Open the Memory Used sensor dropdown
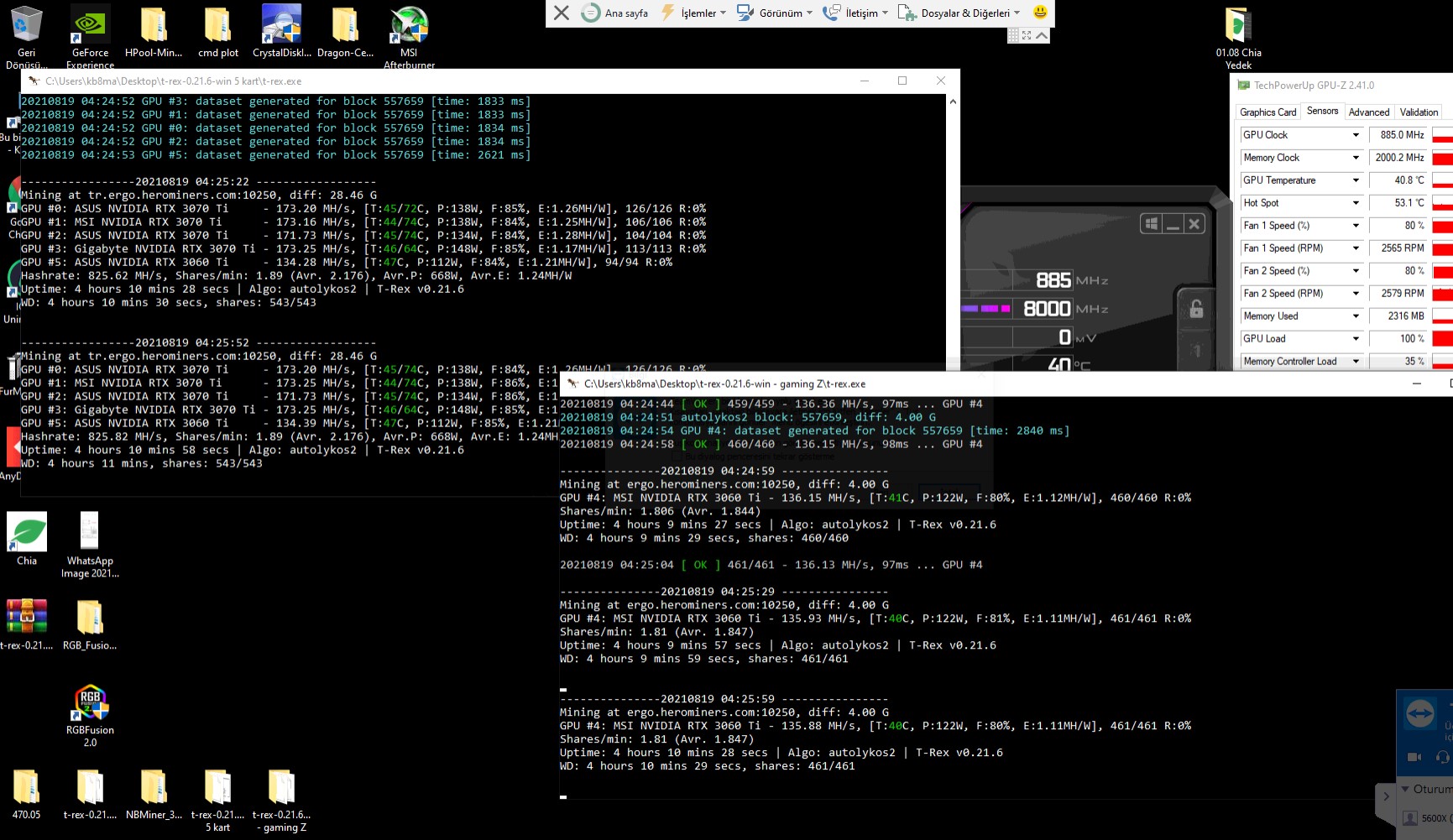 pos(1356,316)
